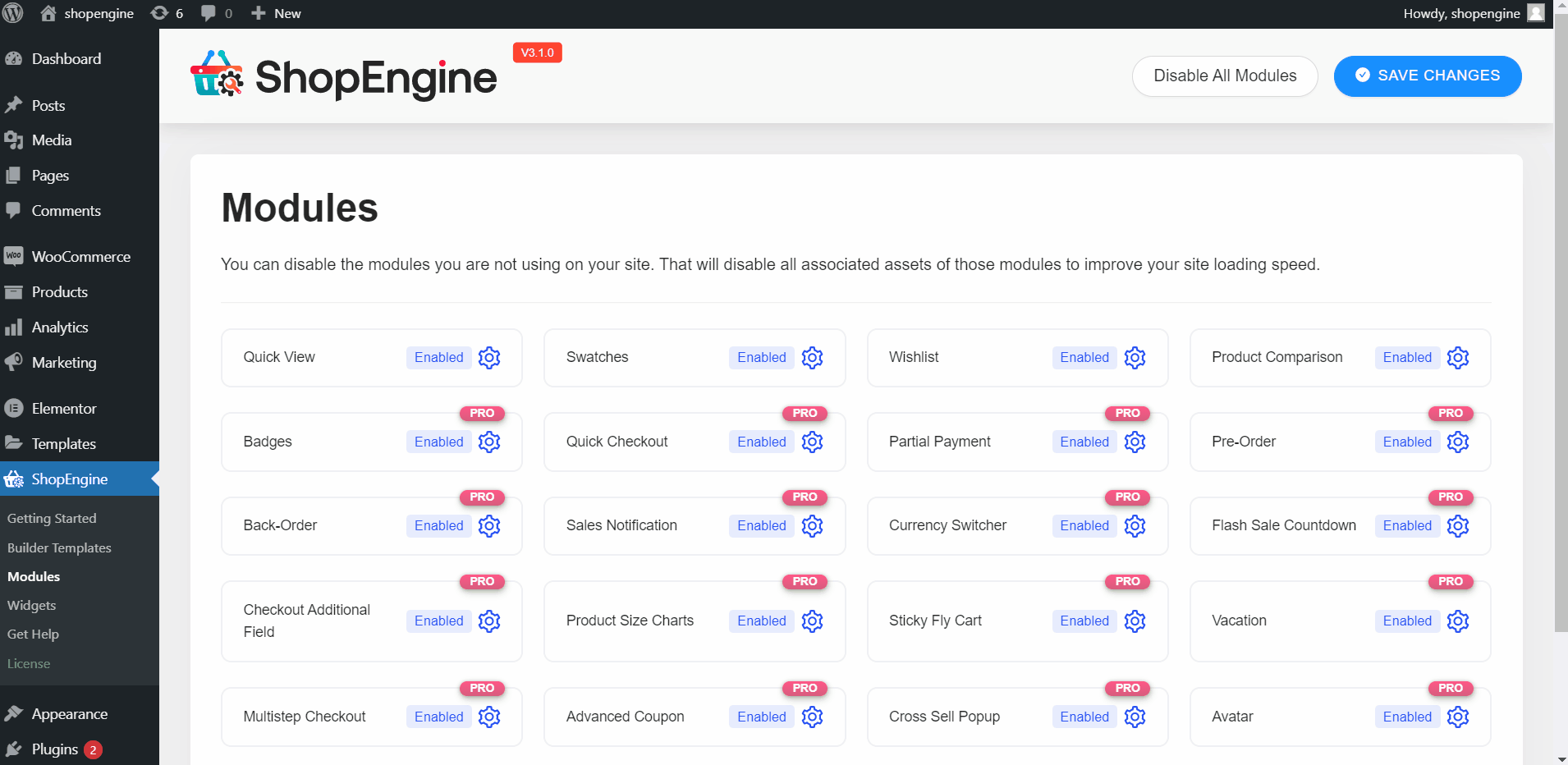This screenshot has height=765, width=1568.
Task: Open settings gear for Sticky Fly Cart
Action: [1135, 621]
